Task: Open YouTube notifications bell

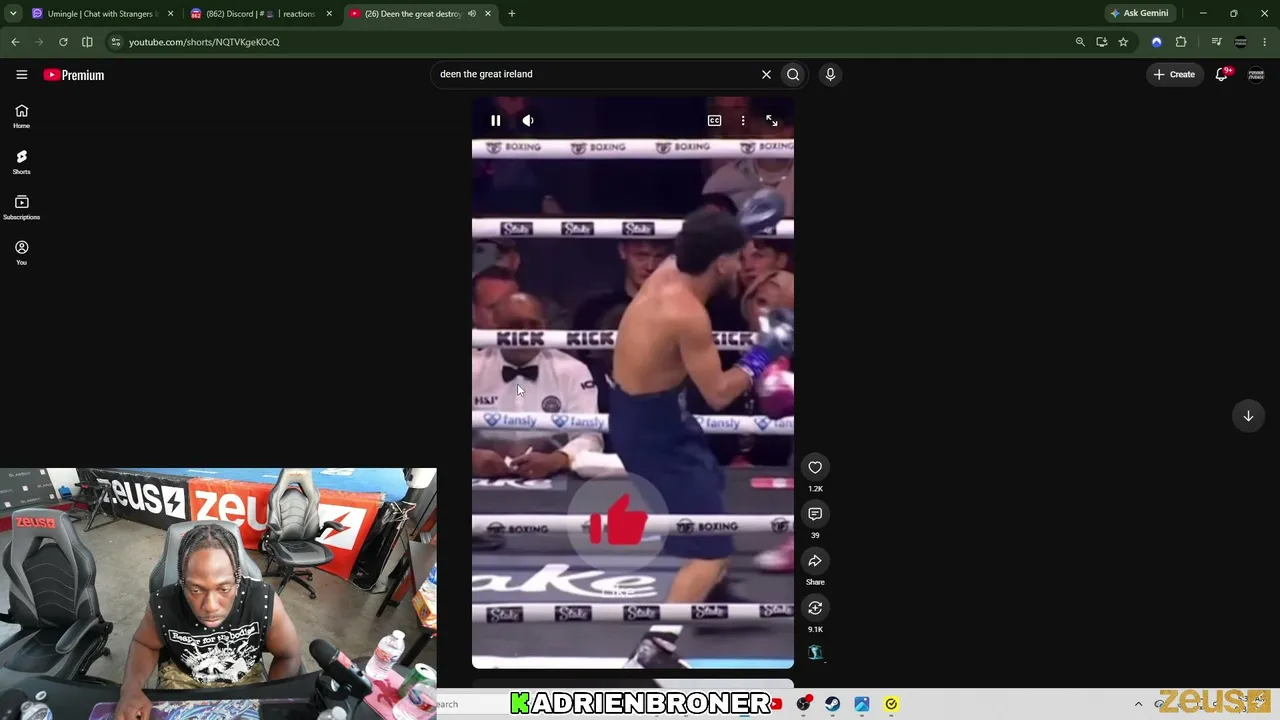Action: (1222, 74)
